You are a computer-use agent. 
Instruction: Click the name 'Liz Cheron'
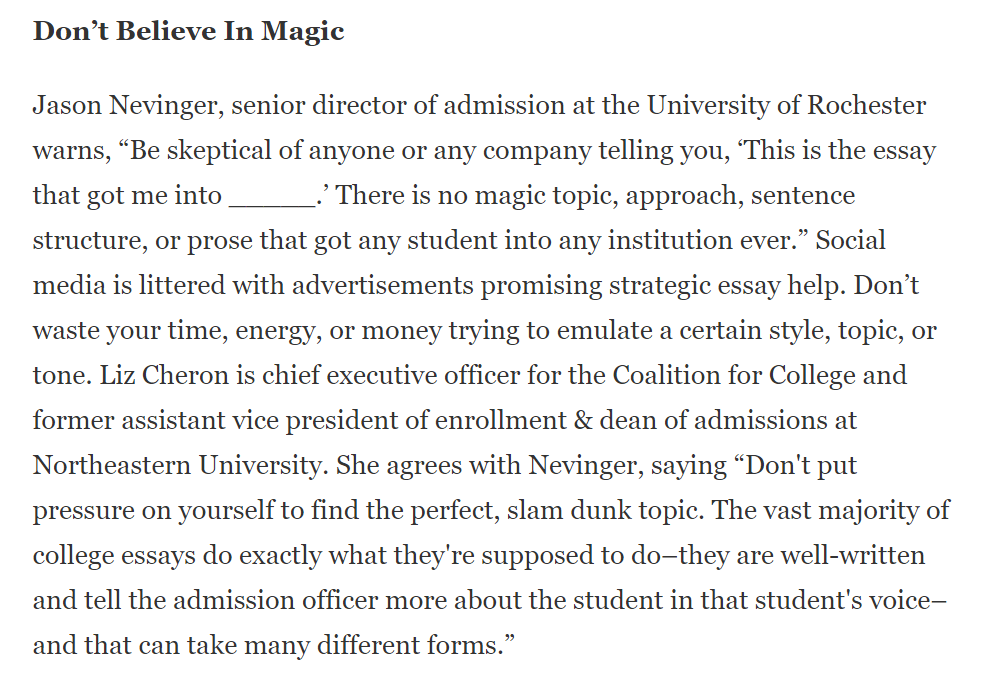tap(164, 376)
